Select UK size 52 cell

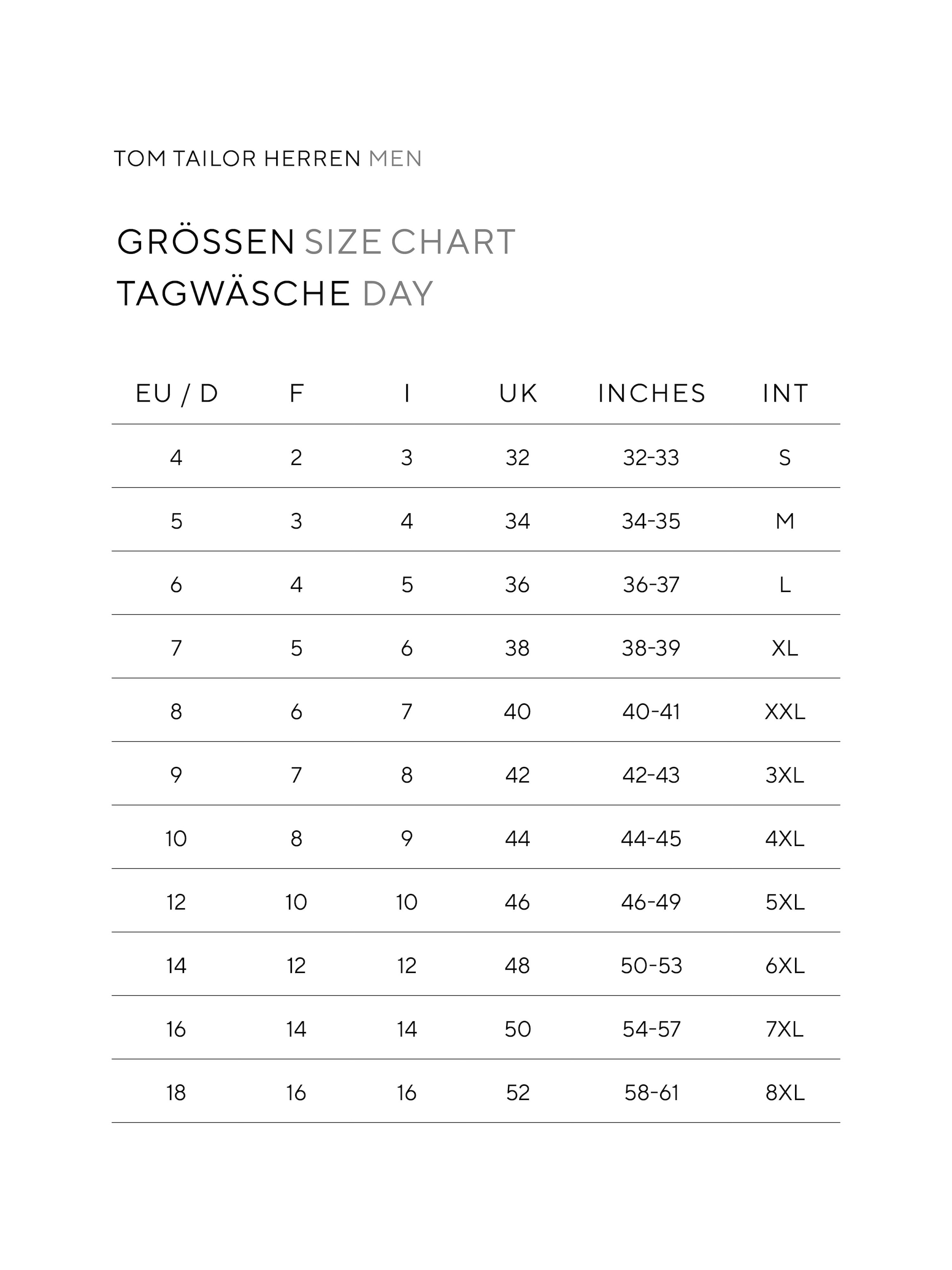pyautogui.click(x=518, y=1093)
